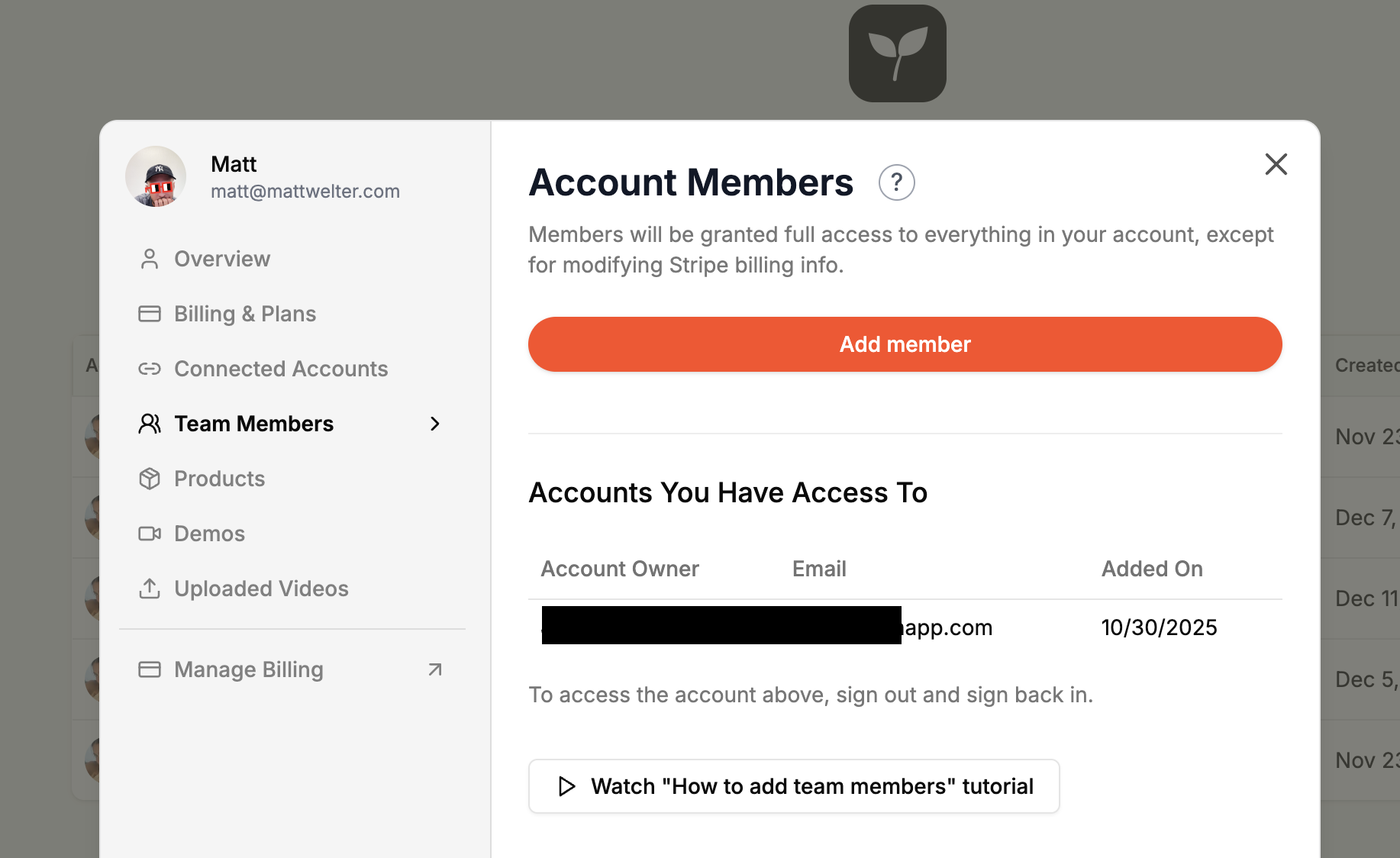Click the sprout logo icon
Viewport: 1400px width, 858px height.
pyautogui.click(x=897, y=53)
